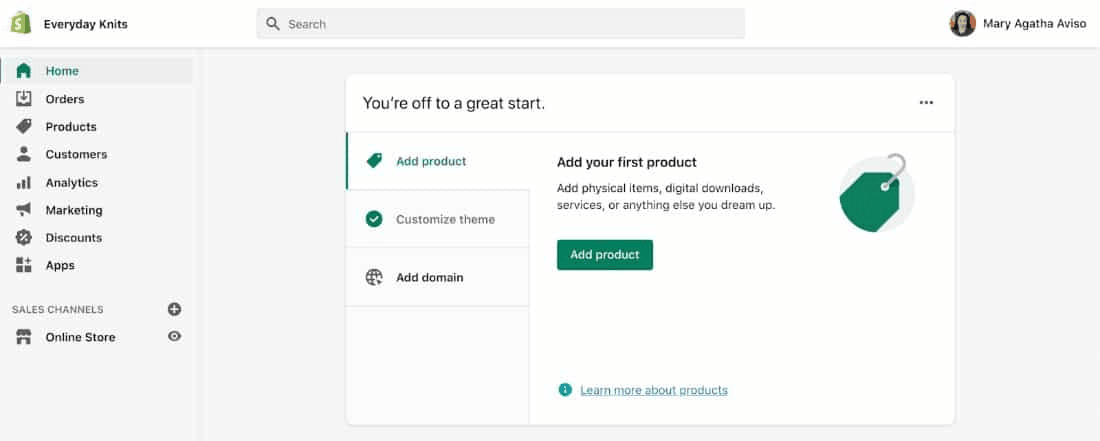
Task: Click the Online Store storefront icon
Action: (24, 338)
